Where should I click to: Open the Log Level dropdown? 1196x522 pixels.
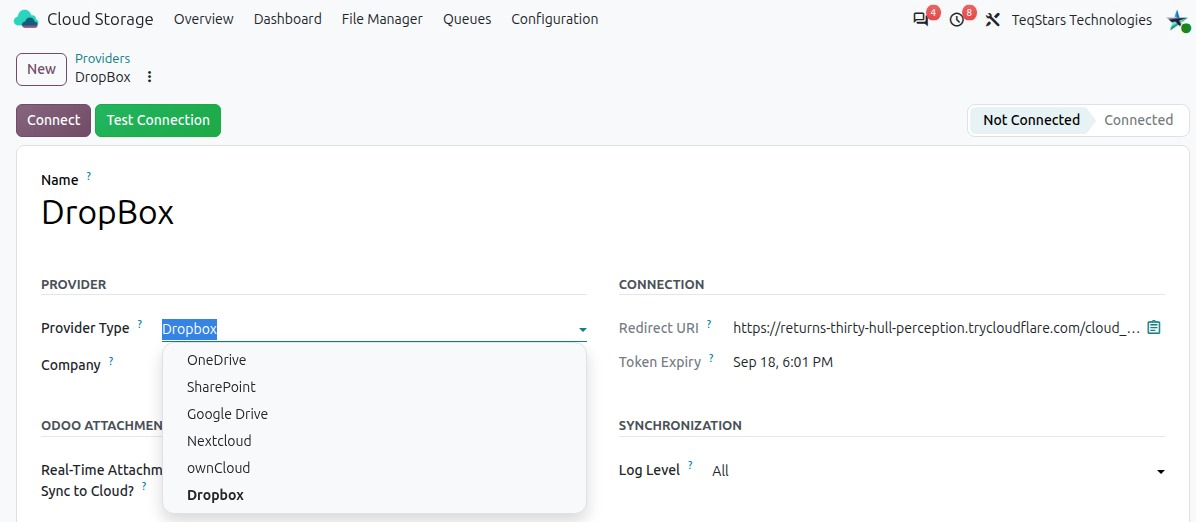937,471
